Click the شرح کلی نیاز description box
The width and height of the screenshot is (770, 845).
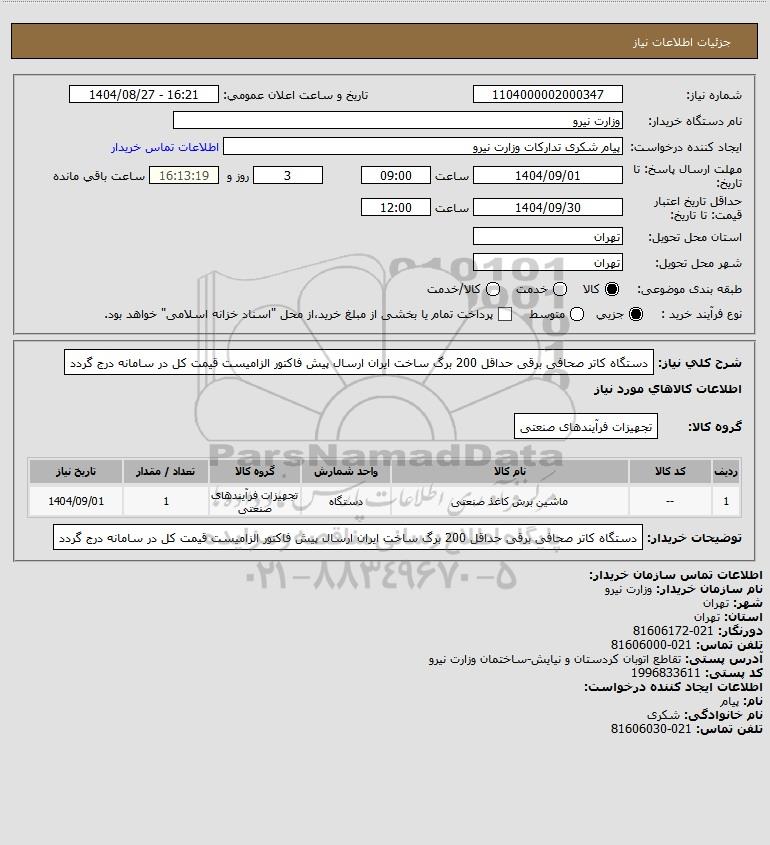pyautogui.click(x=359, y=363)
